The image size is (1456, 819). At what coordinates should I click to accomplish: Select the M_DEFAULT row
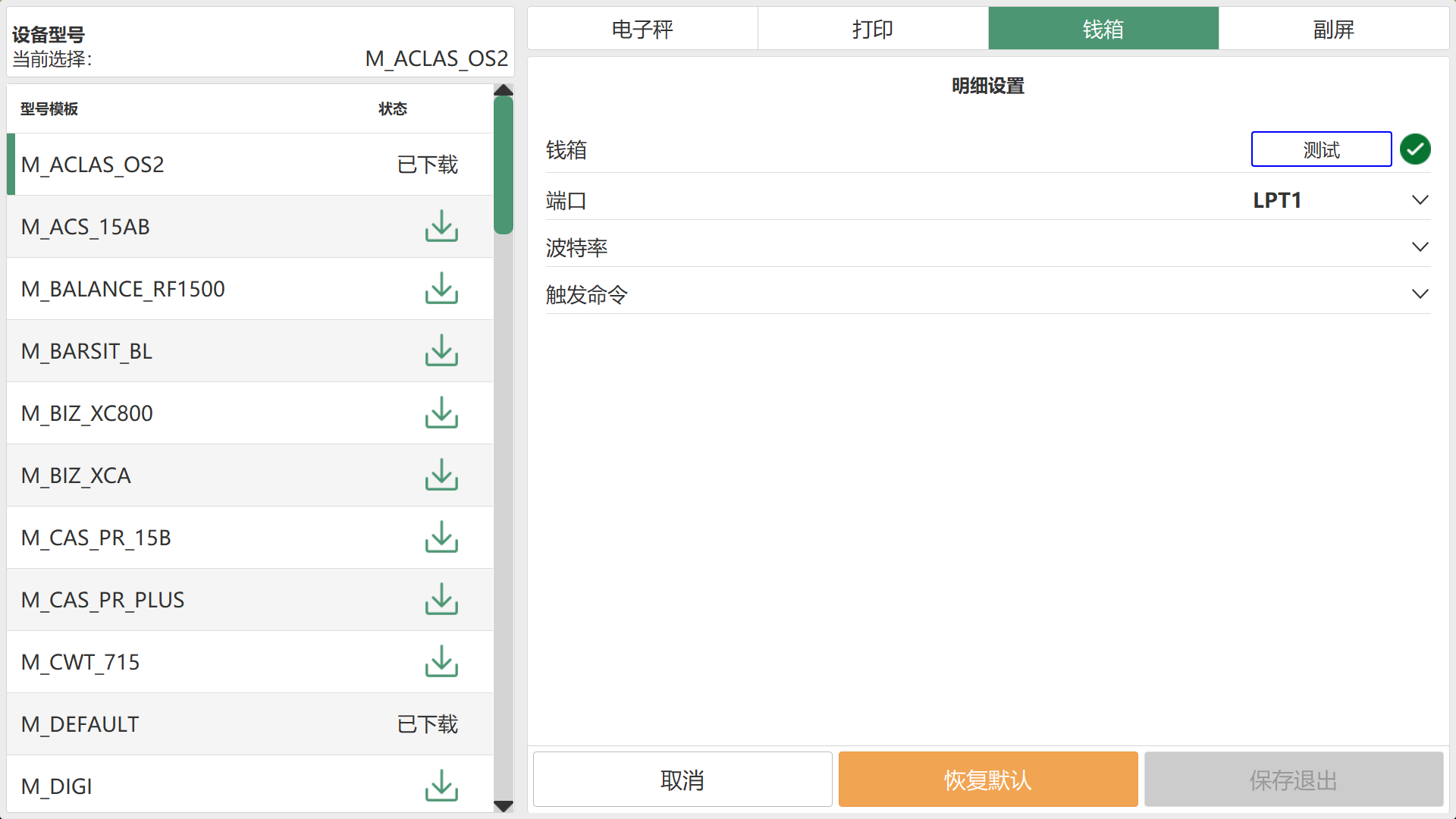tap(250, 724)
